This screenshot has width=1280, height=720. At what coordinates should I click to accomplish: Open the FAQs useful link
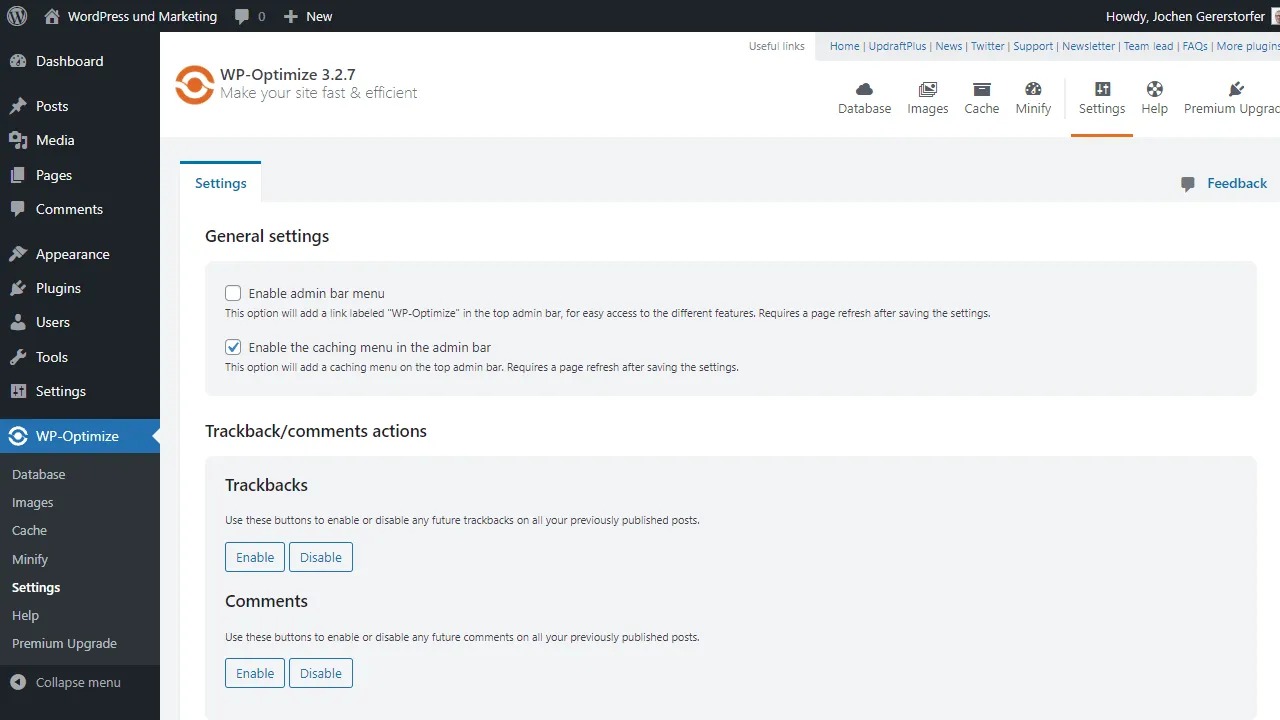coord(1195,46)
